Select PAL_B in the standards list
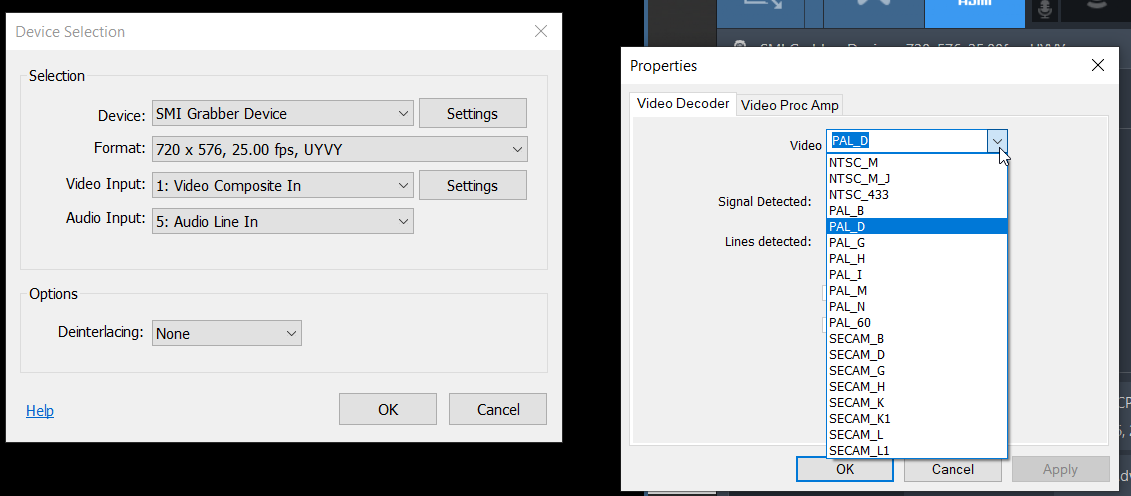This screenshot has height=496, width=1131. tap(847, 210)
